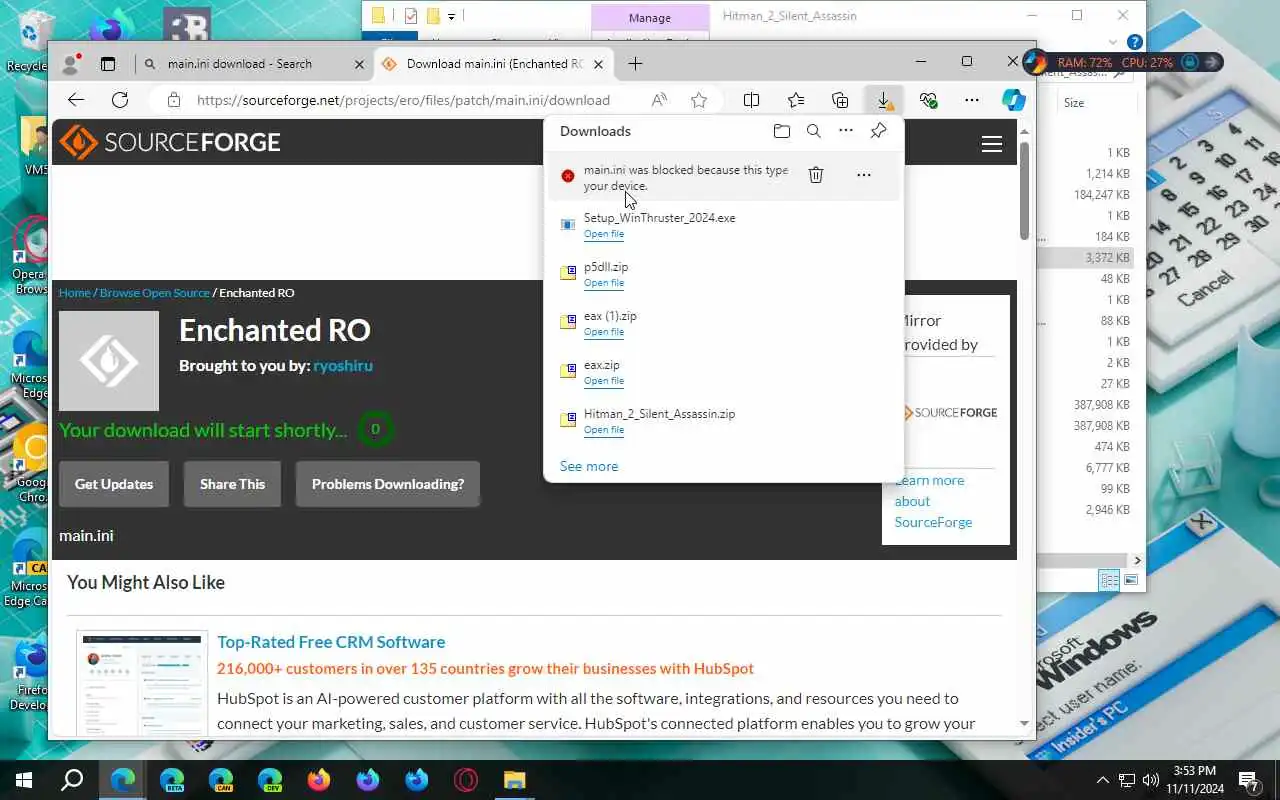This screenshot has height=800, width=1280.
Task: Add page to favorites with star icon
Action: click(x=699, y=100)
